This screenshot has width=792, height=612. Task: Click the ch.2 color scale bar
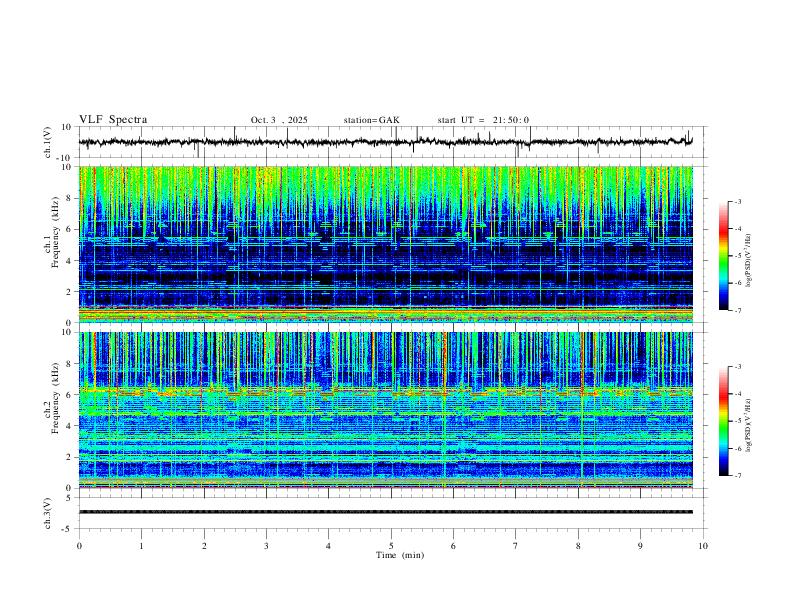point(724,421)
